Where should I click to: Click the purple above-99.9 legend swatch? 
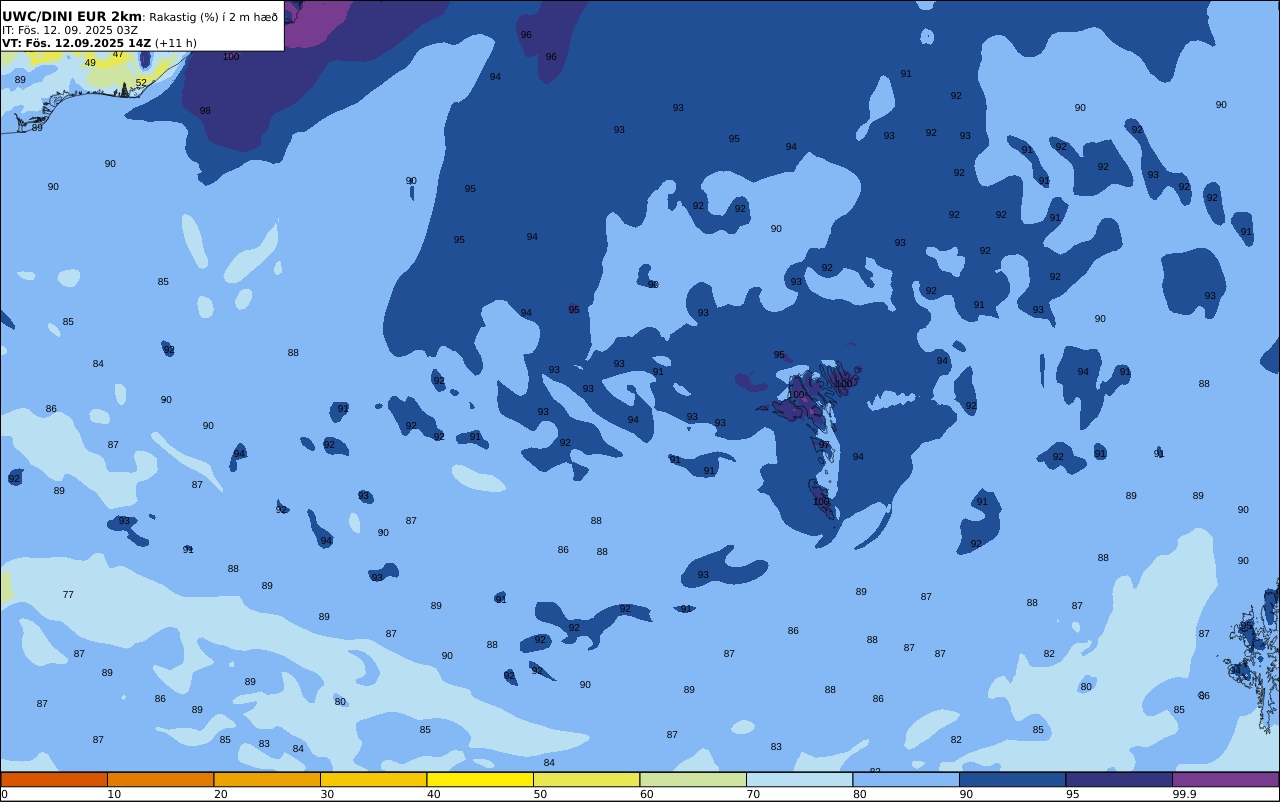click(1225, 779)
